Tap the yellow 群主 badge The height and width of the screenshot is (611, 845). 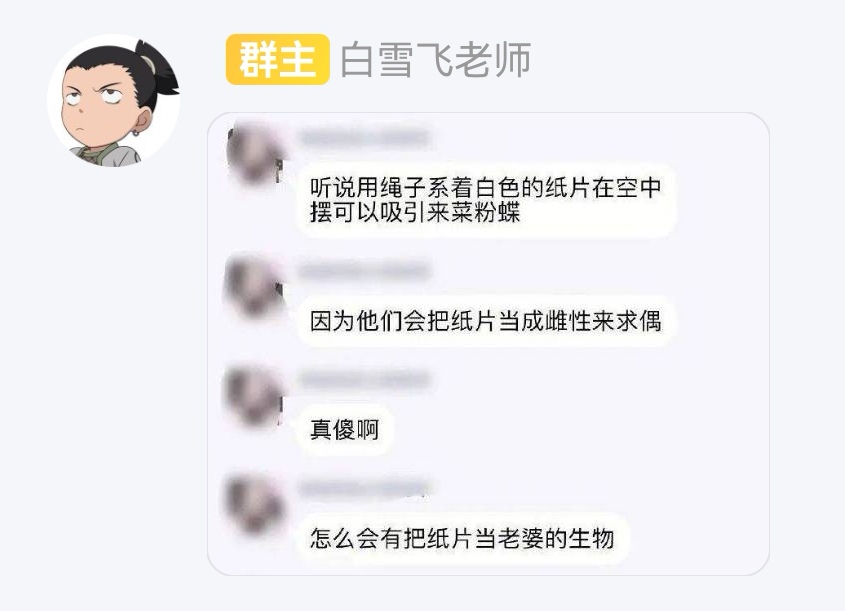tap(278, 59)
